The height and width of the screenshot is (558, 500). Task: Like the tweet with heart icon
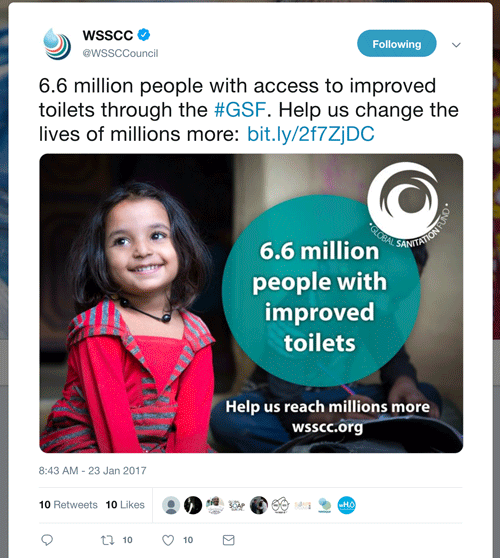(x=168, y=540)
